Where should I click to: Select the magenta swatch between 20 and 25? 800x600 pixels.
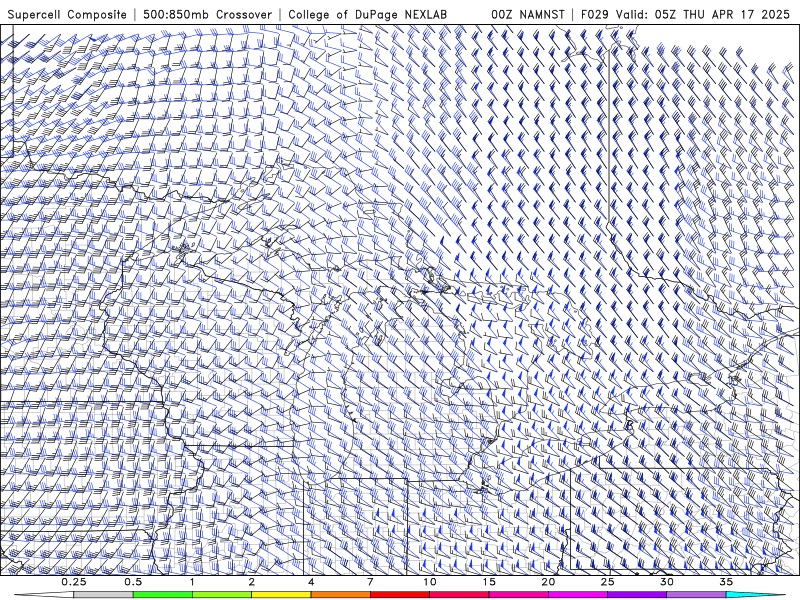578,595
